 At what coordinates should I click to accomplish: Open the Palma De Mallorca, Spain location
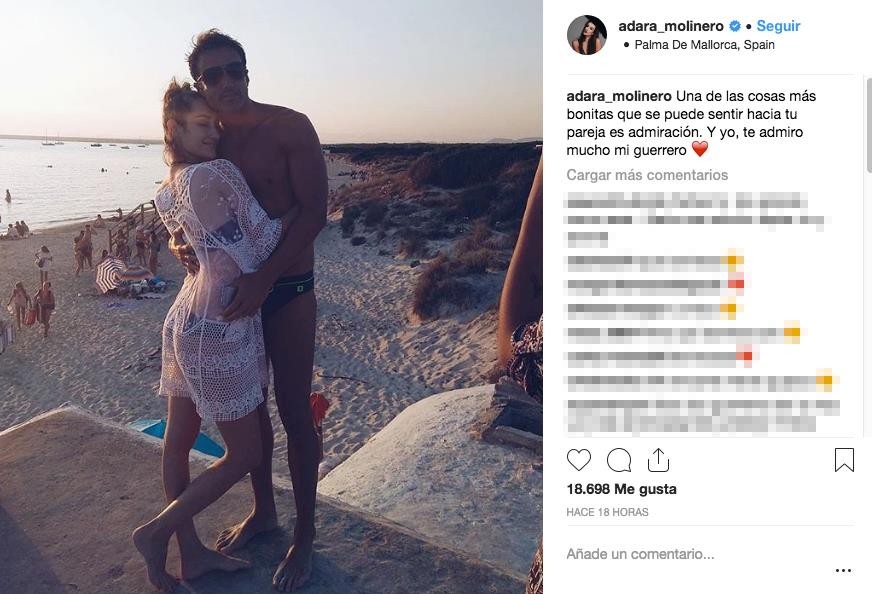pos(704,45)
